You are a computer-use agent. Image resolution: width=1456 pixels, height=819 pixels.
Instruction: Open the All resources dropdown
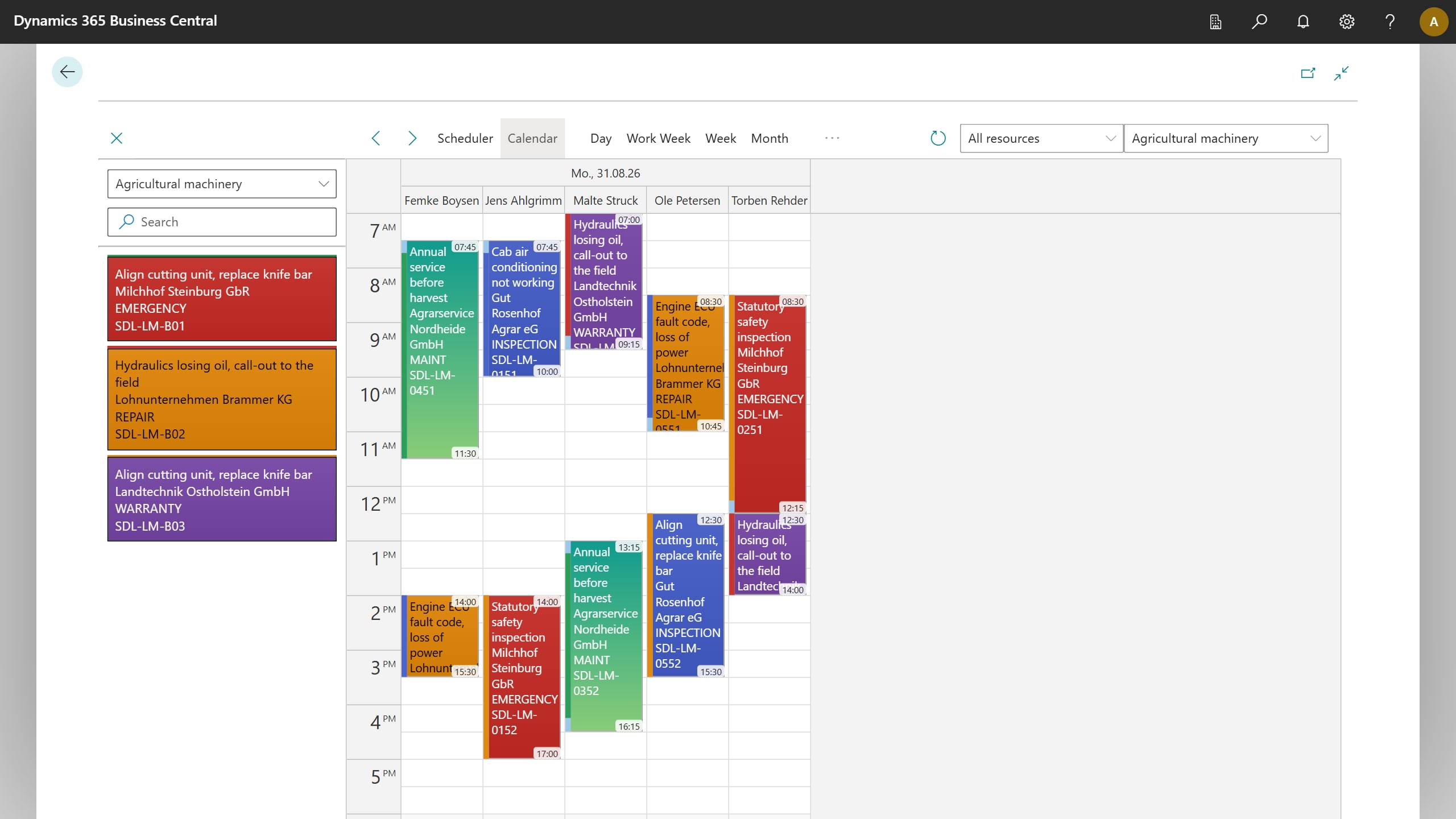[1041, 138]
